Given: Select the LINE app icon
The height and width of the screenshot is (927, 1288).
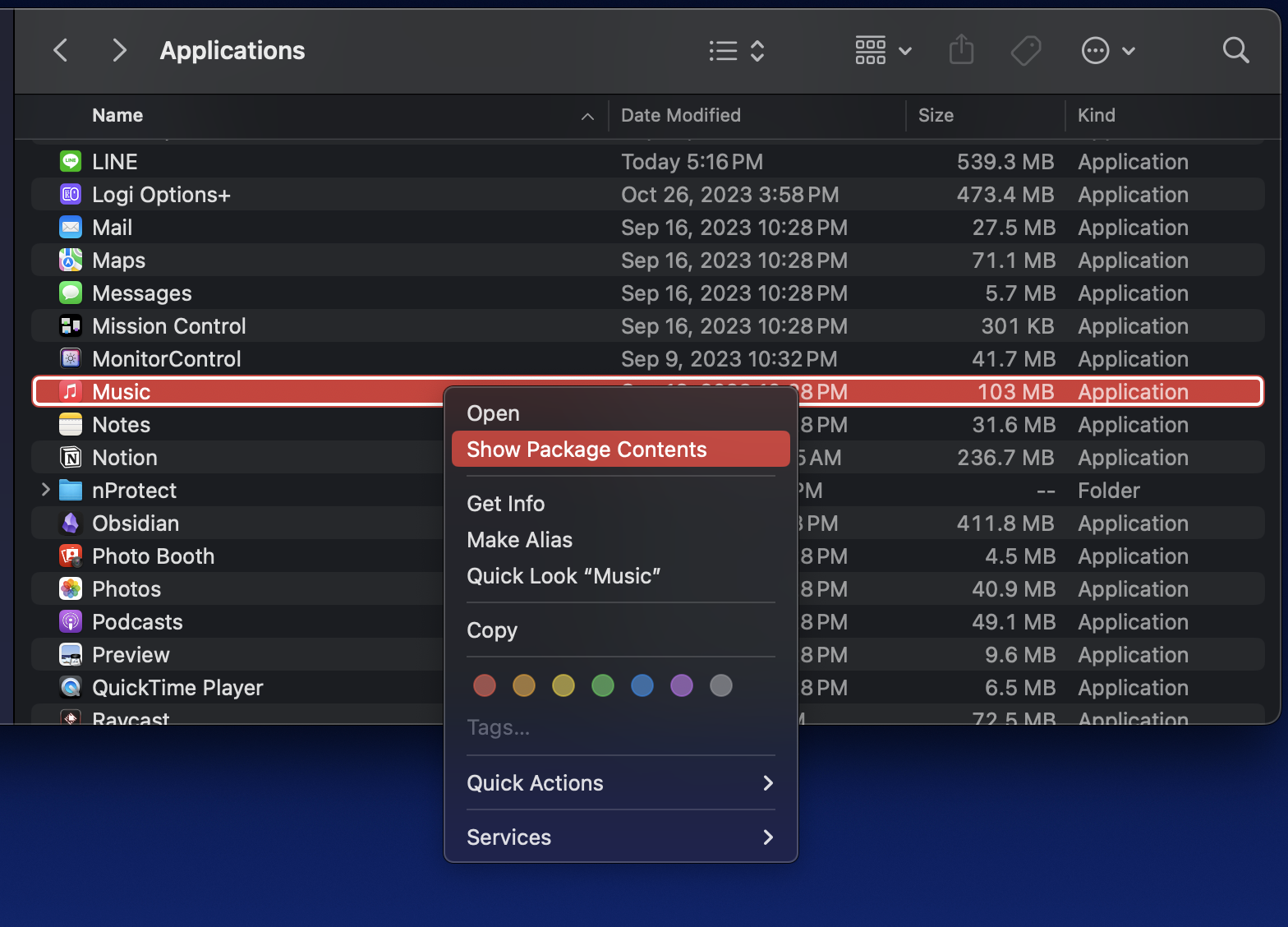Looking at the screenshot, I should tap(71, 161).
